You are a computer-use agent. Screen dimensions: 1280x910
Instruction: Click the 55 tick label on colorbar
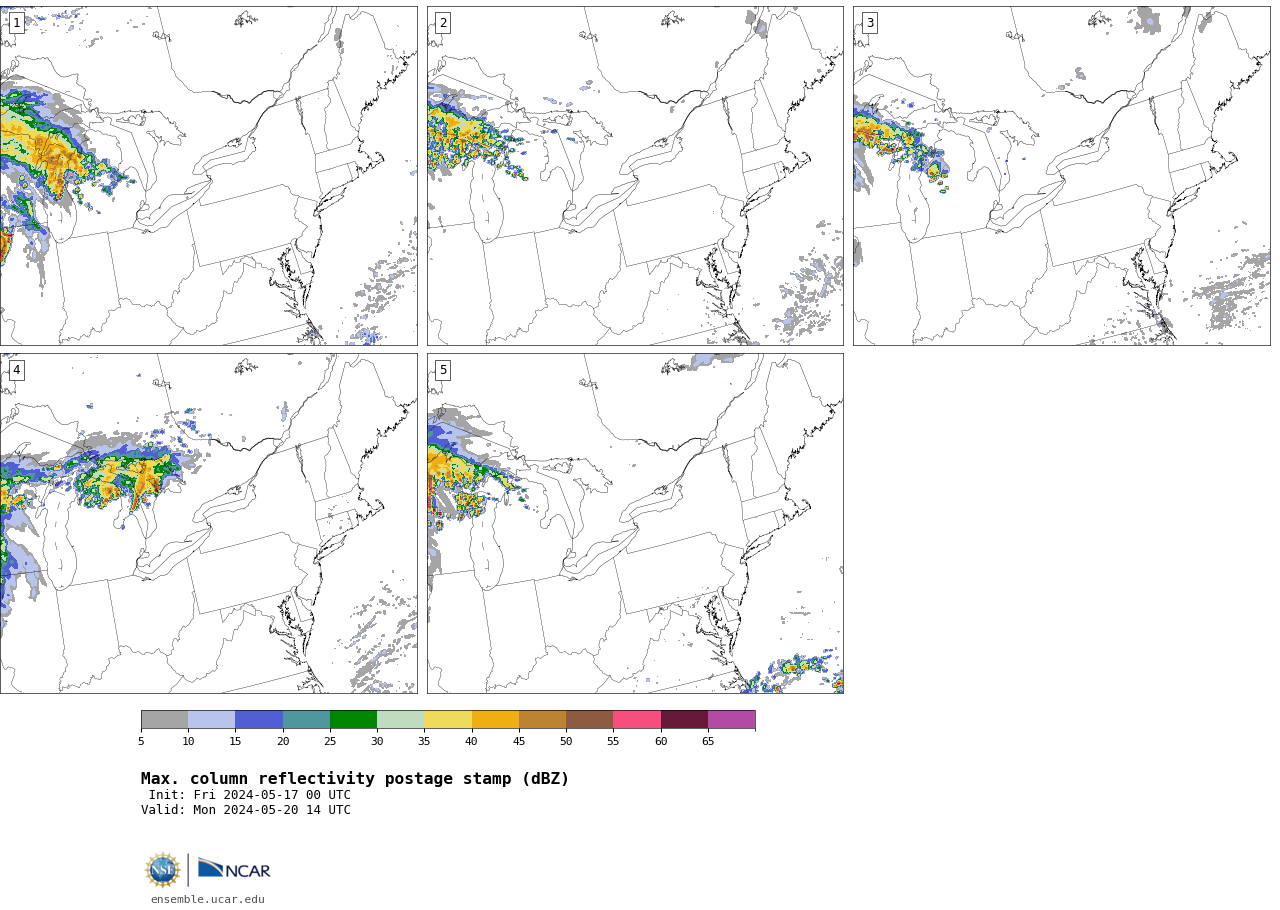(x=613, y=742)
